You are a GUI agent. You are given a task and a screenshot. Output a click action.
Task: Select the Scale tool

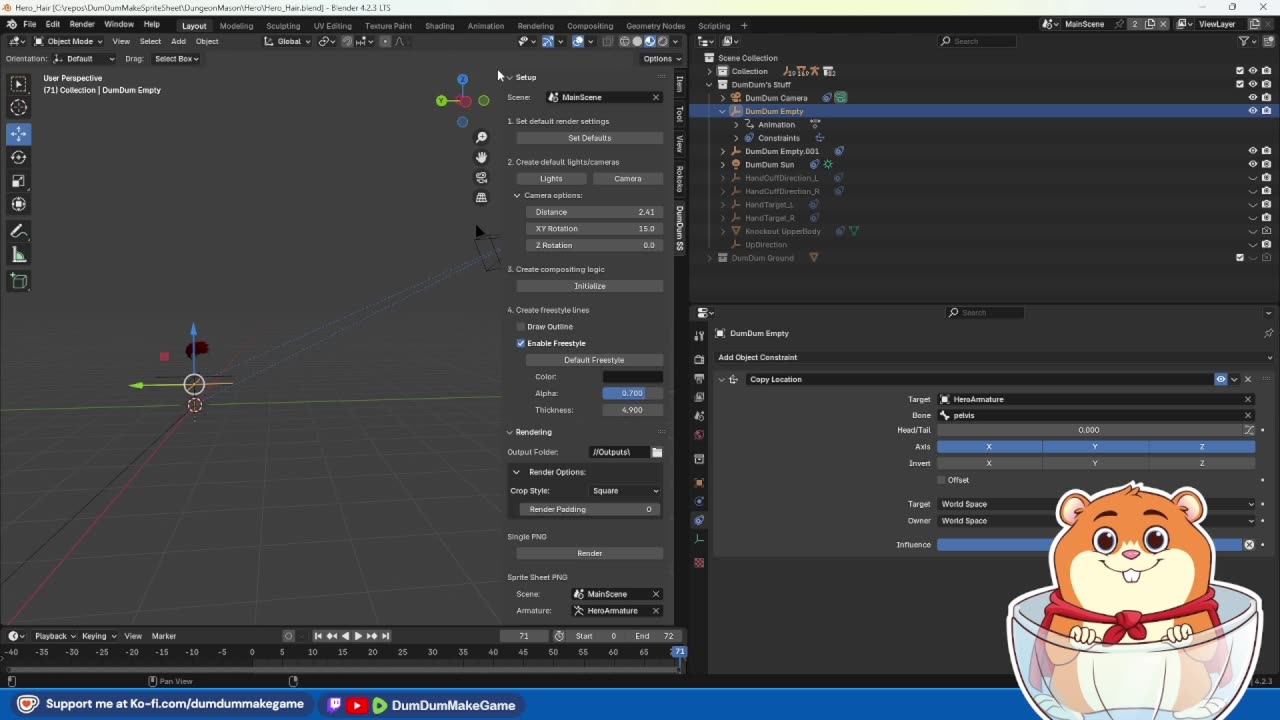18,181
